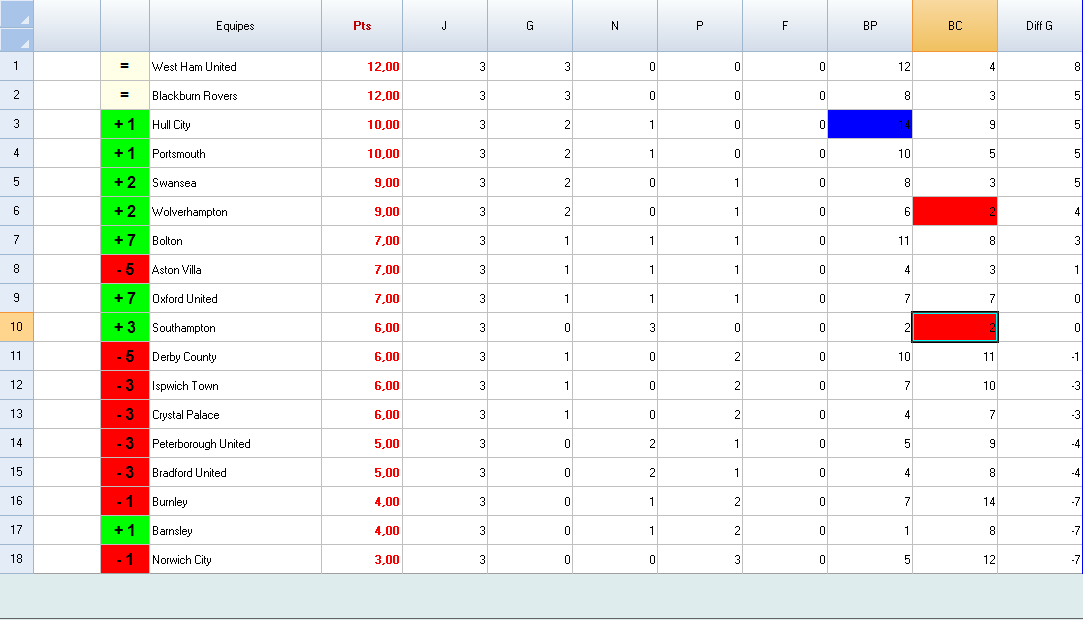This screenshot has height=620, width=1083.
Task: Click the red BC cell for Wolverhampton
Action: (x=955, y=211)
